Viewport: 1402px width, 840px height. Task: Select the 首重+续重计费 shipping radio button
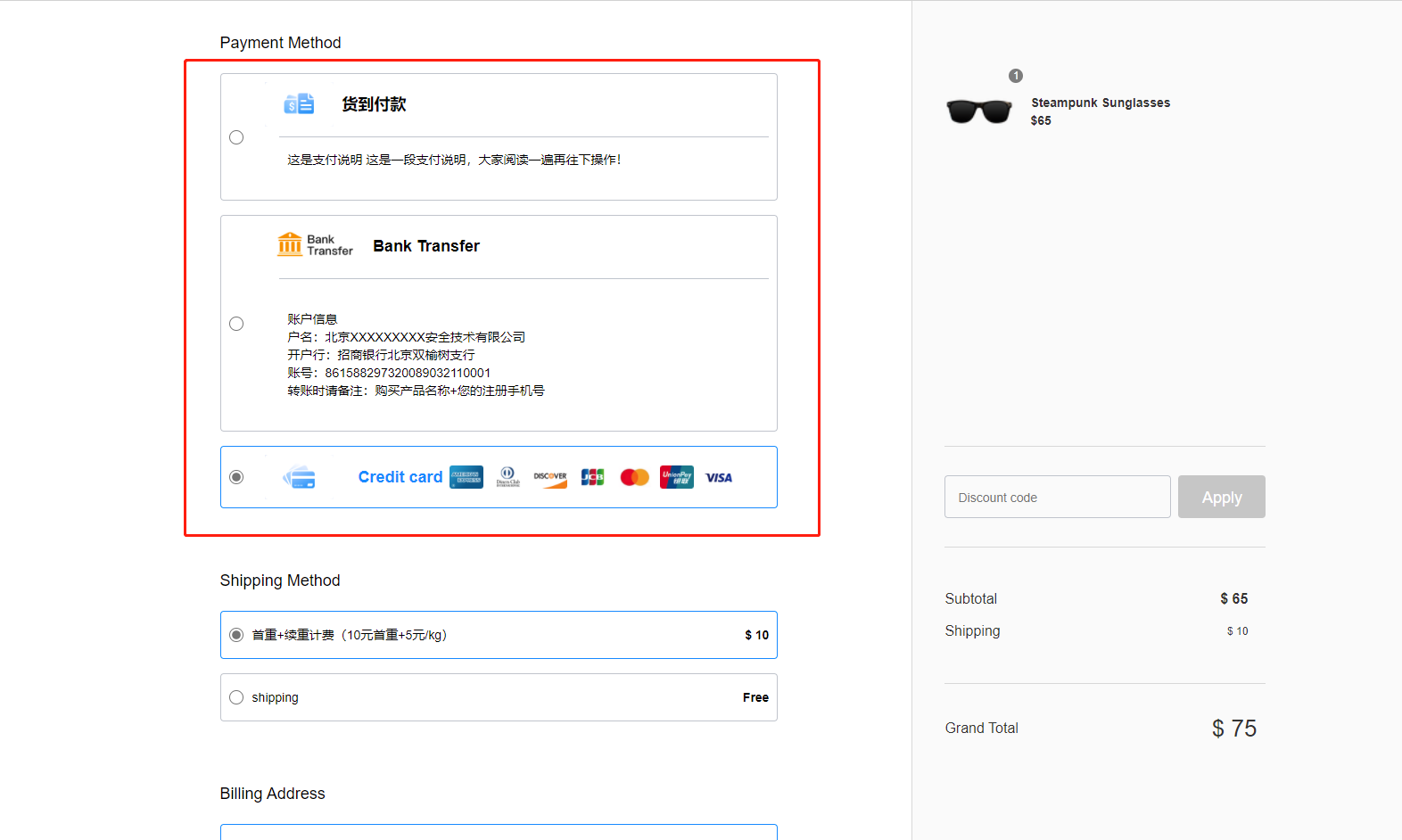point(236,635)
